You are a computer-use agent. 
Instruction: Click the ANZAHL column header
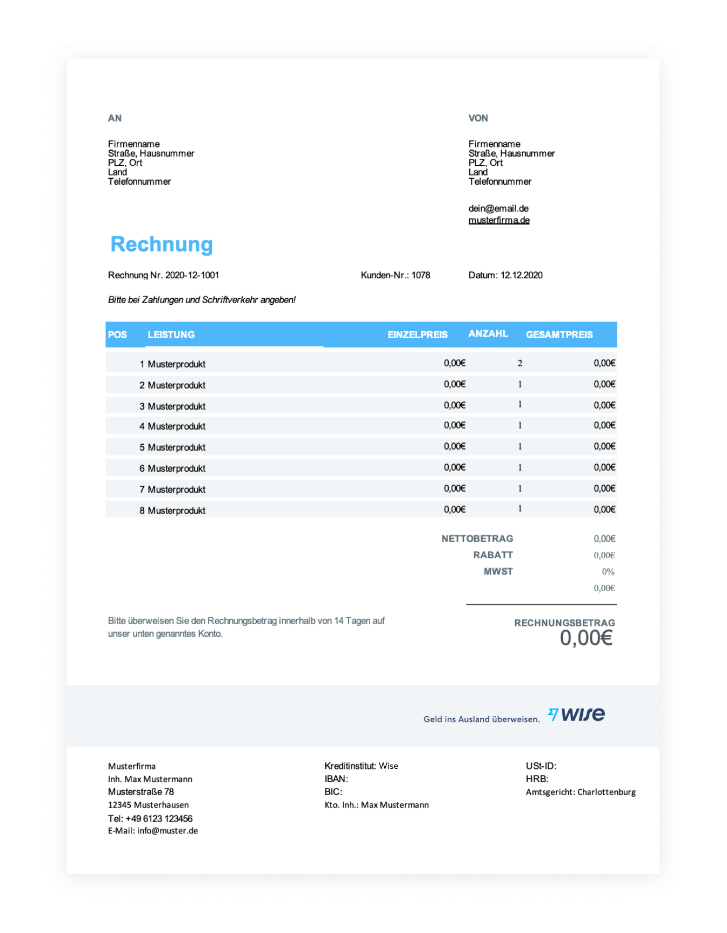tap(488, 334)
